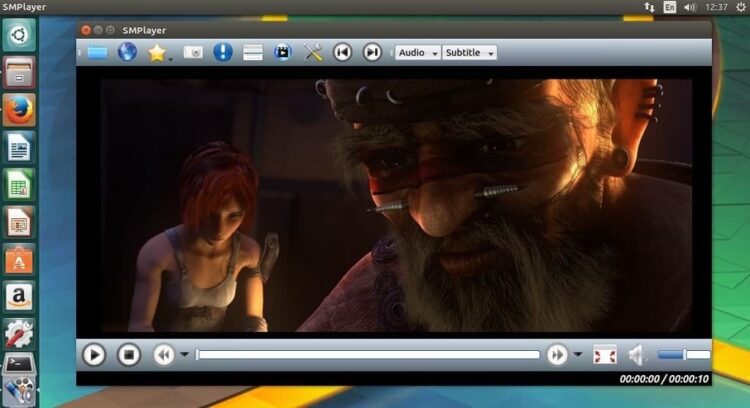The width and height of the screenshot is (750, 408).
Task: Click the 12:37 clock in top panel
Action: click(x=716, y=7)
